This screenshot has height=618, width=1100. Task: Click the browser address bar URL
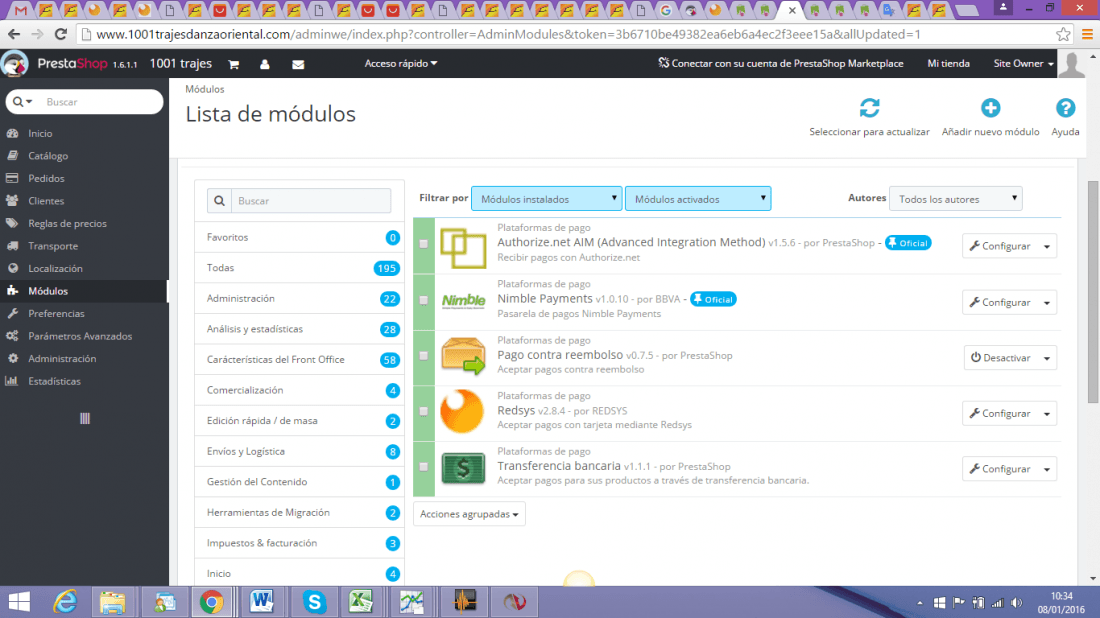coord(509,34)
